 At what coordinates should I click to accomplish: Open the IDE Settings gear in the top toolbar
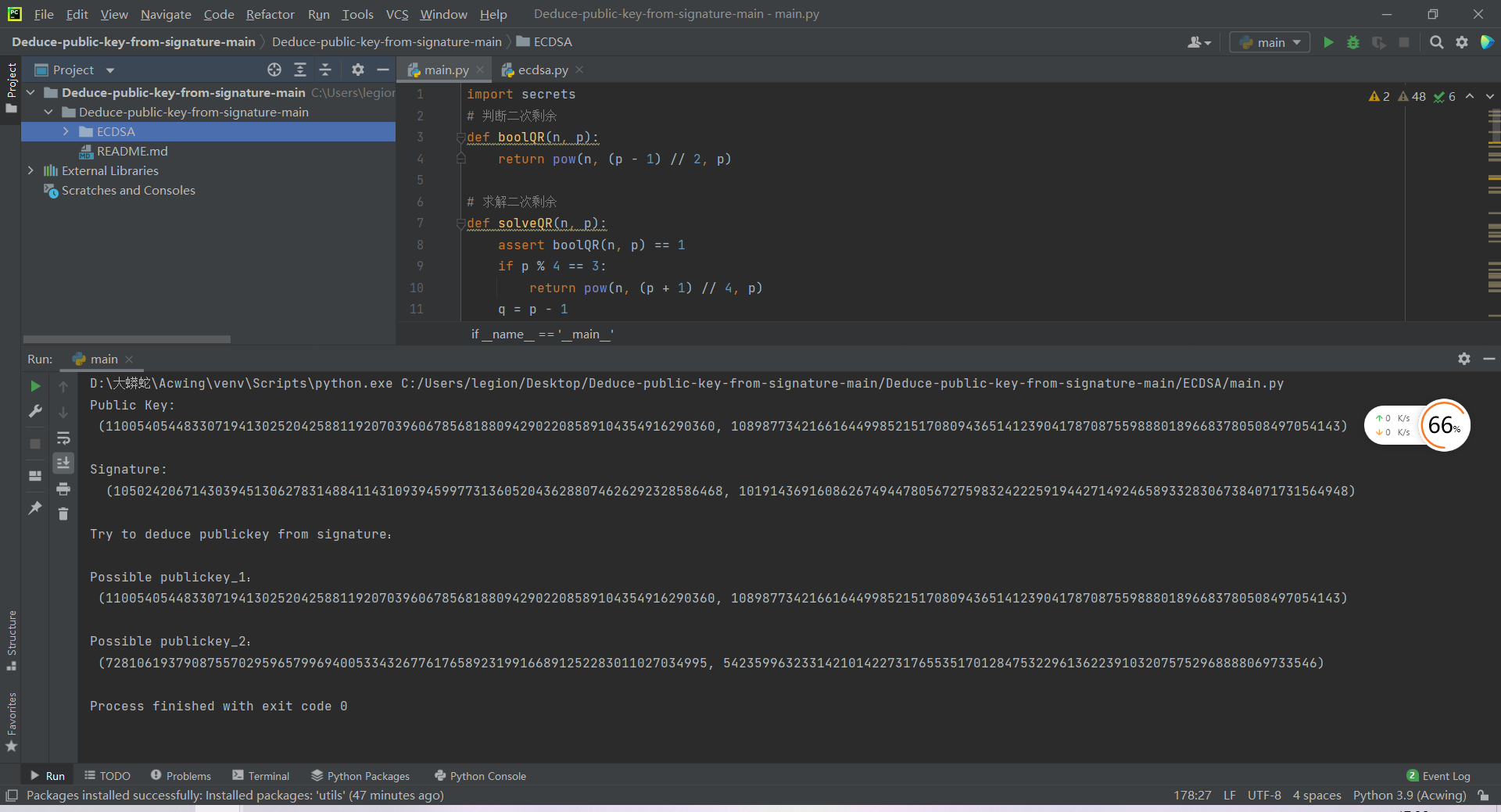(1462, 42)
